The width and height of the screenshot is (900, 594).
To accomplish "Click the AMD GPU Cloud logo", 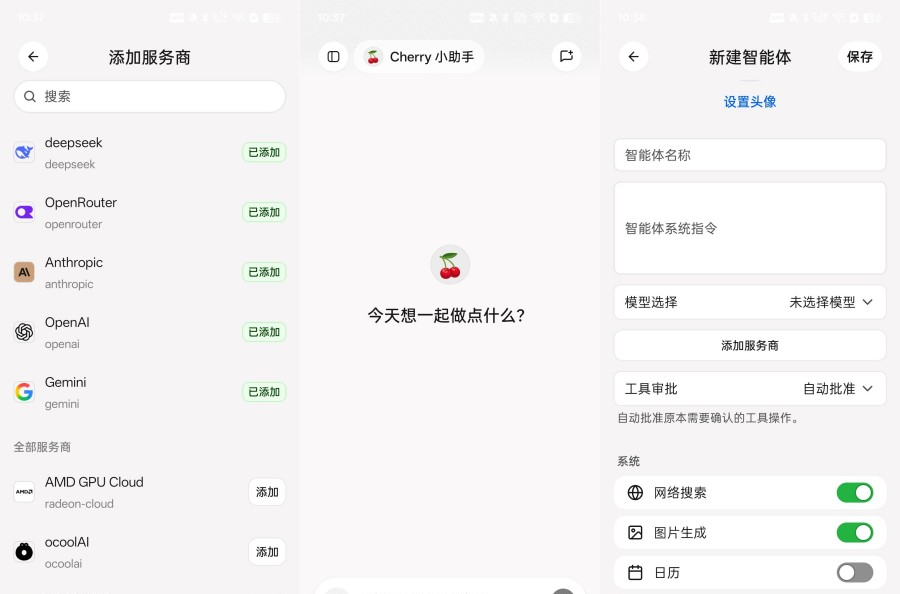I will (x=24, y=492).
